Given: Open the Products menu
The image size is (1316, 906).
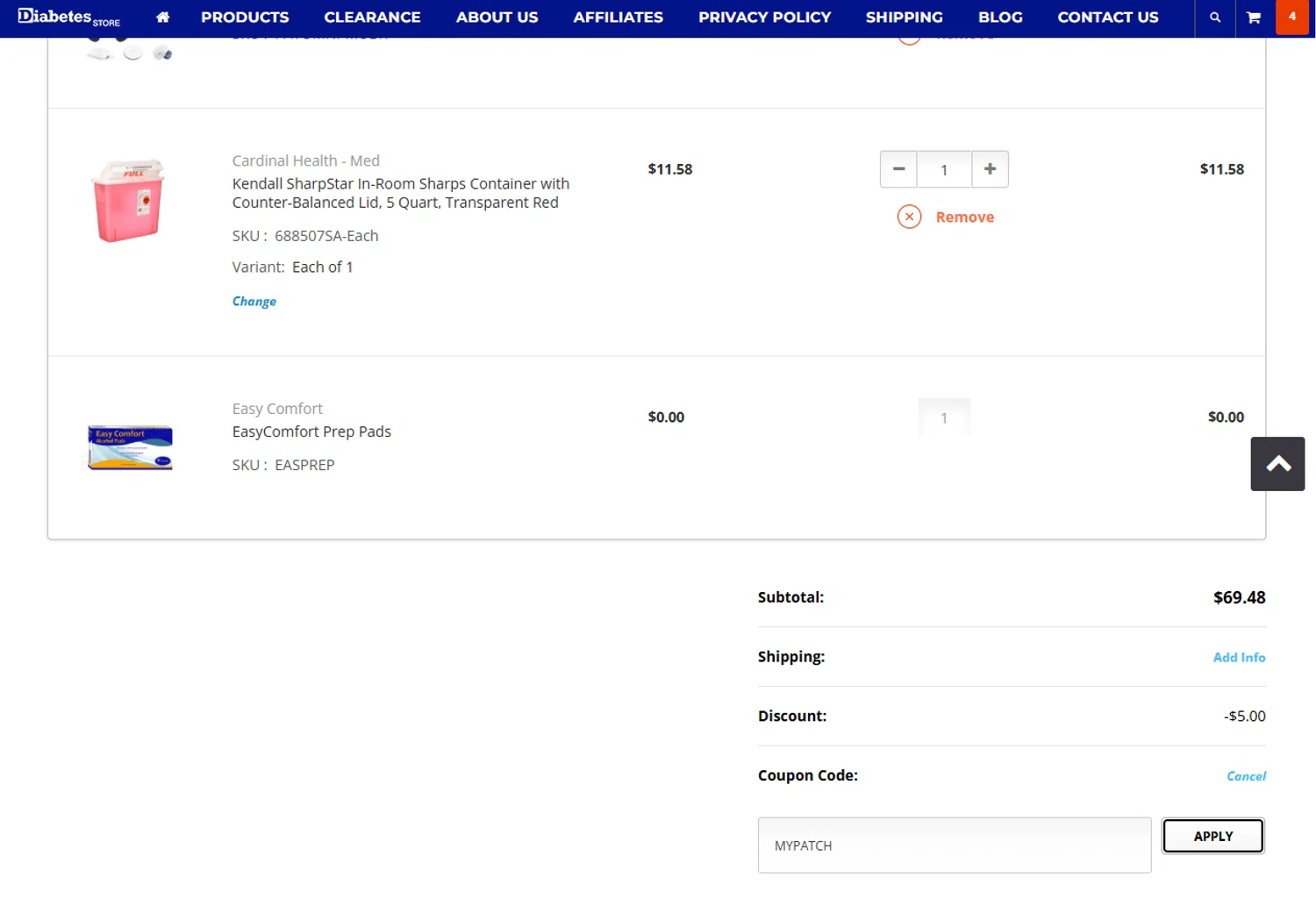Looking at the screenshot, I should click(245, 17).
